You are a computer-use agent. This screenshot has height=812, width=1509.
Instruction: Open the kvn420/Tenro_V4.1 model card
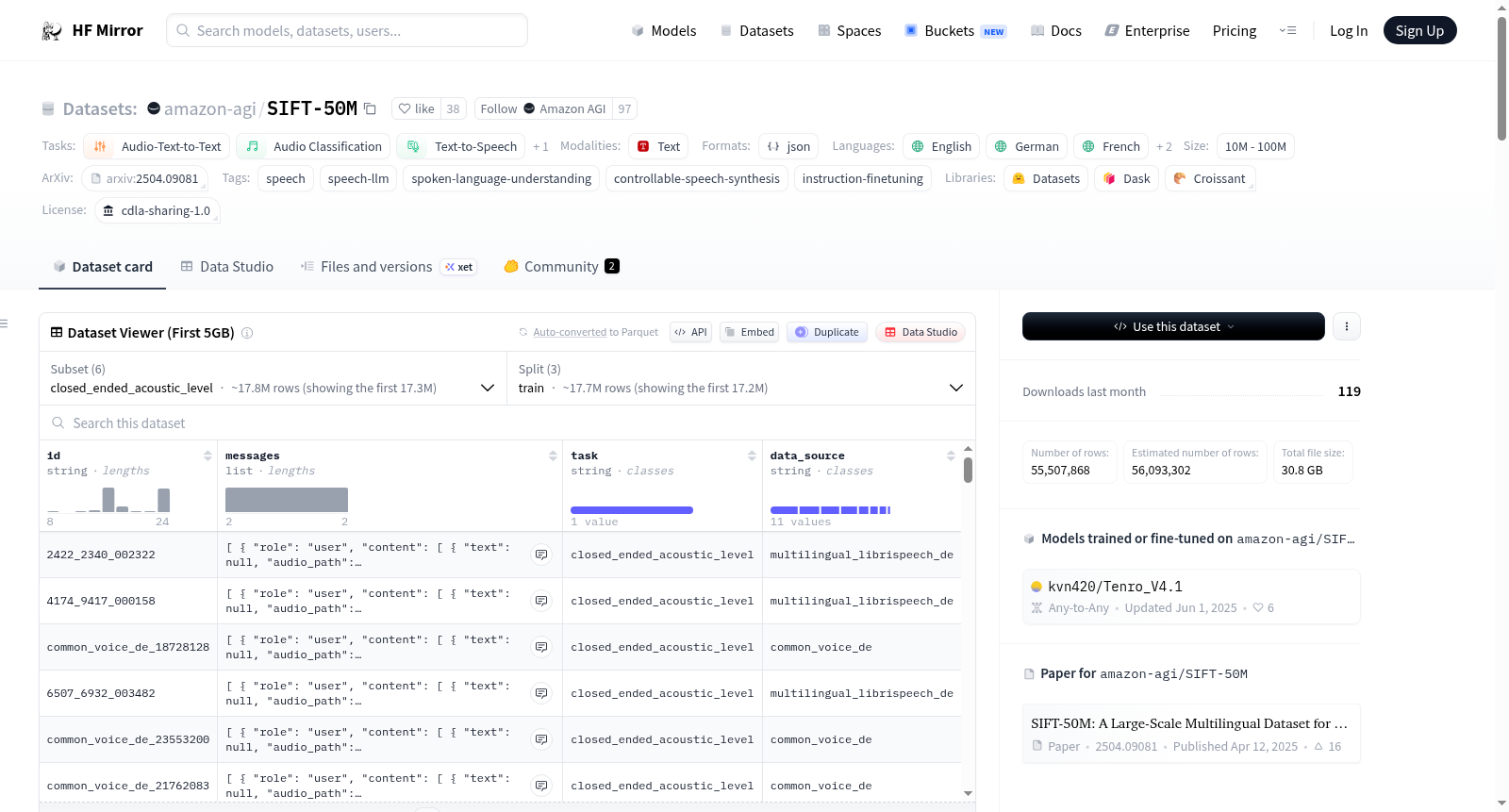pos(1191,596)
